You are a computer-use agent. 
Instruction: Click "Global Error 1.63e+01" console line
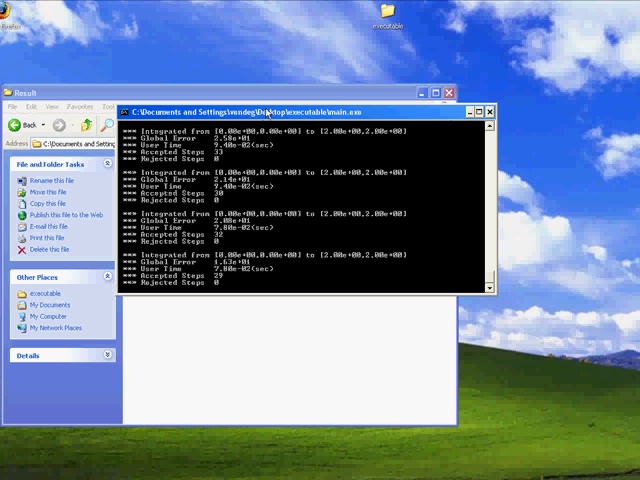tap(187, 262)
